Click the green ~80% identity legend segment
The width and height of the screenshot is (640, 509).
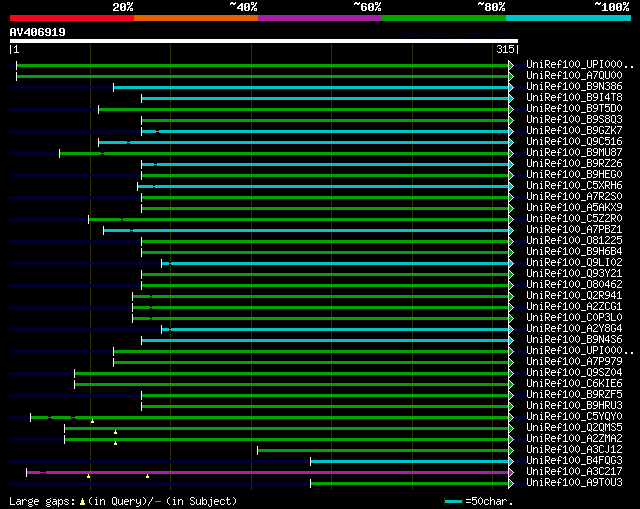click(x=444, y=18)
